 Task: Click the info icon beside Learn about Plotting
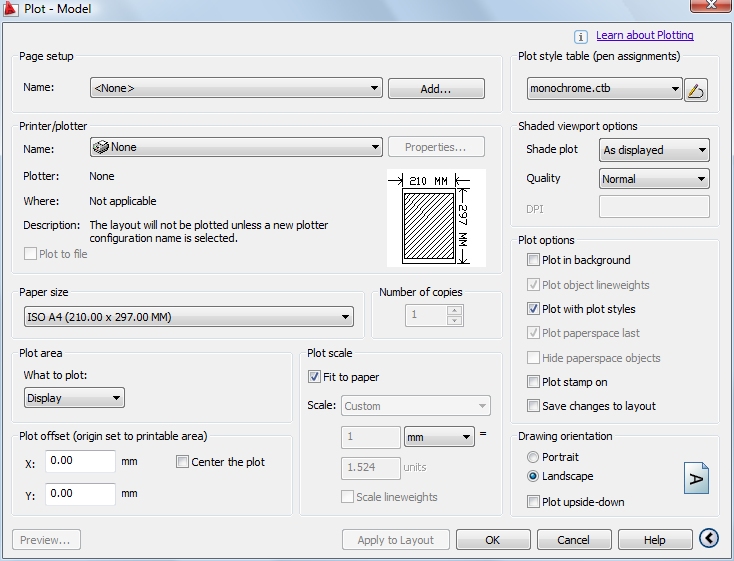[x=580, y=37]
